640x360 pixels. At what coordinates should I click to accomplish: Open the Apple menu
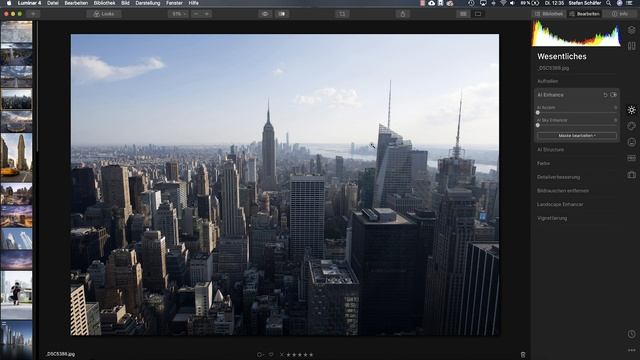pyautogui.click(x=8, y=3)
